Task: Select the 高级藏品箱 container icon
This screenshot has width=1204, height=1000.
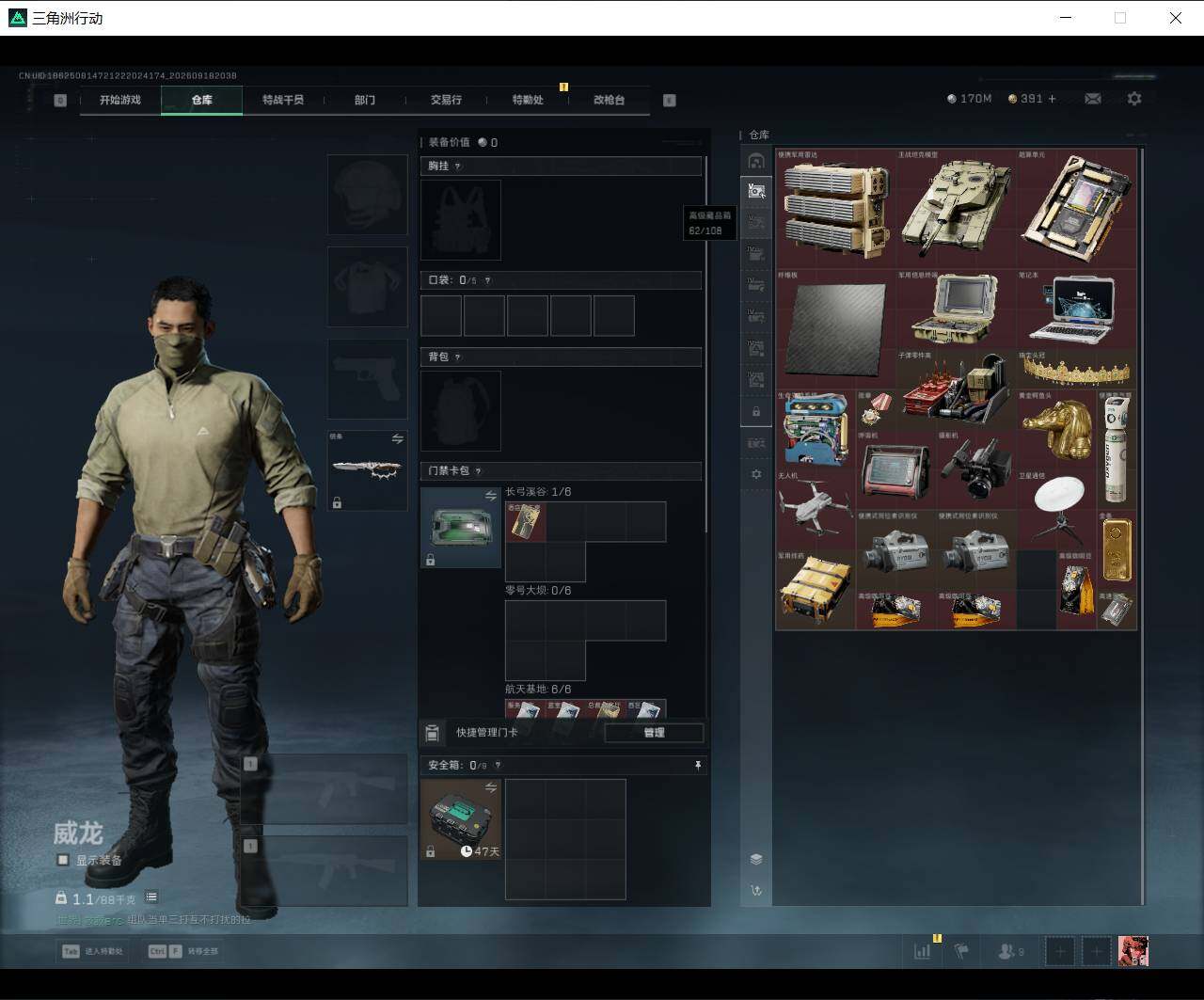Action: point(756,191)
